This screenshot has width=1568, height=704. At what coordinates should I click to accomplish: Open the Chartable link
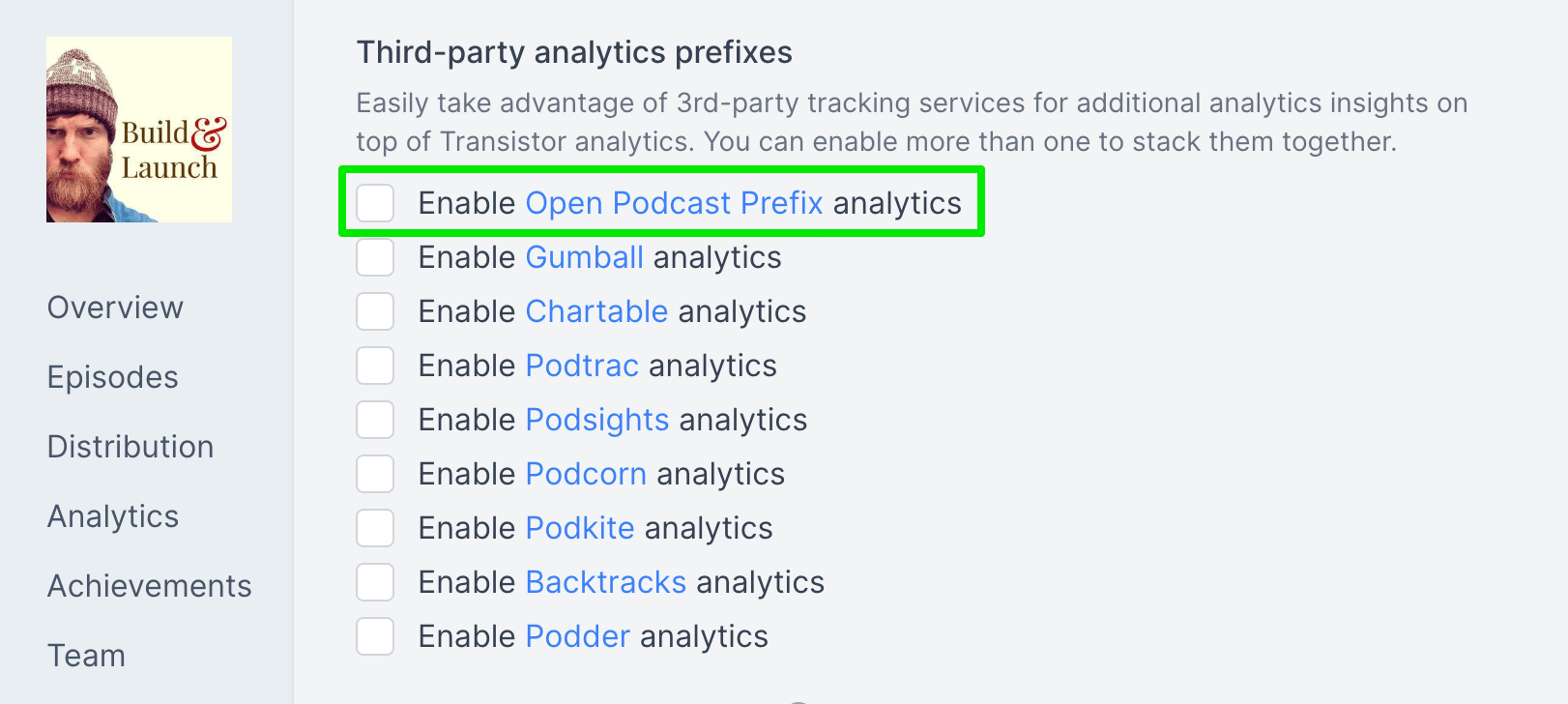point(596,311)
